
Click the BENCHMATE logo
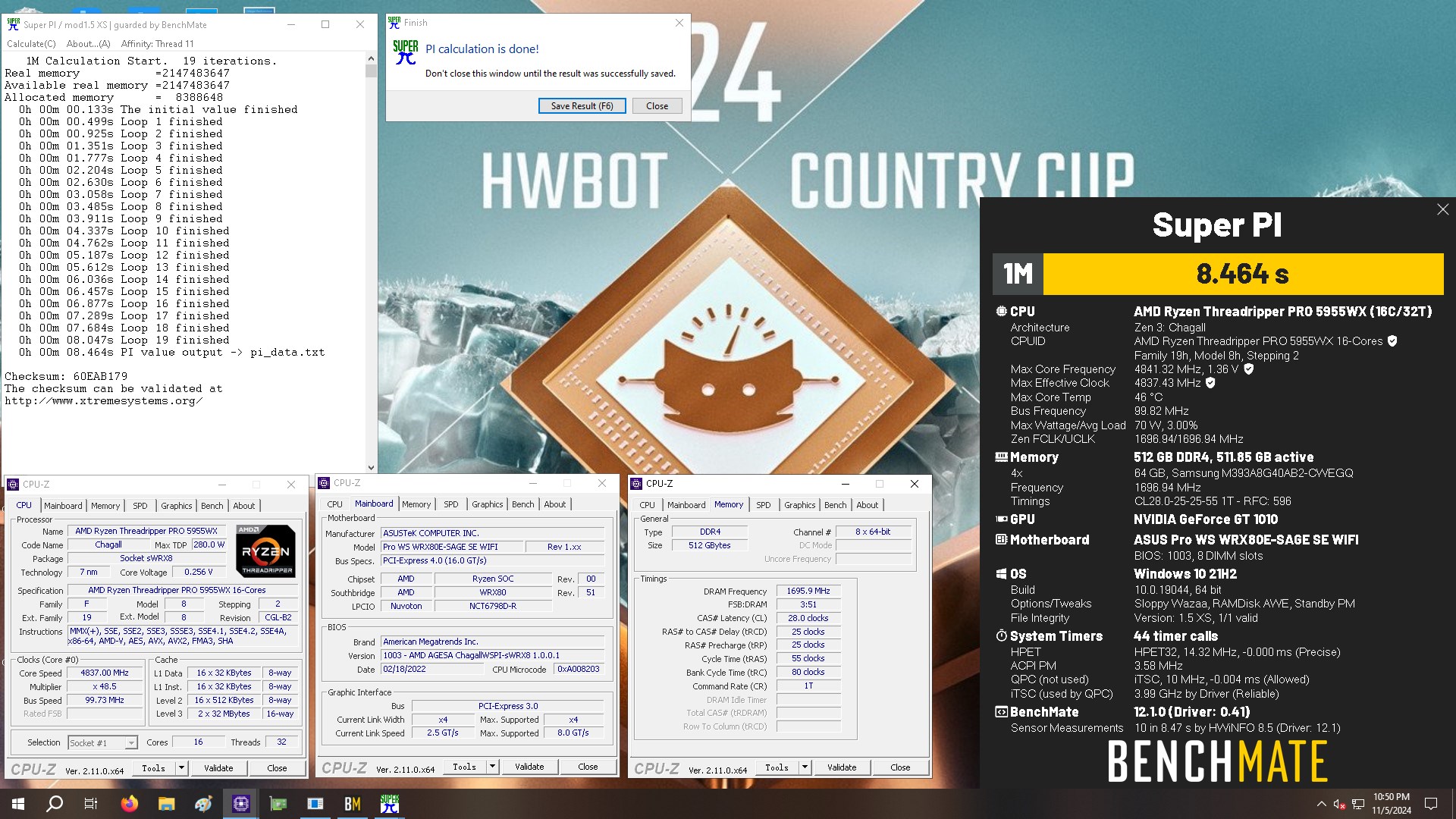[x=1218, y=761]
